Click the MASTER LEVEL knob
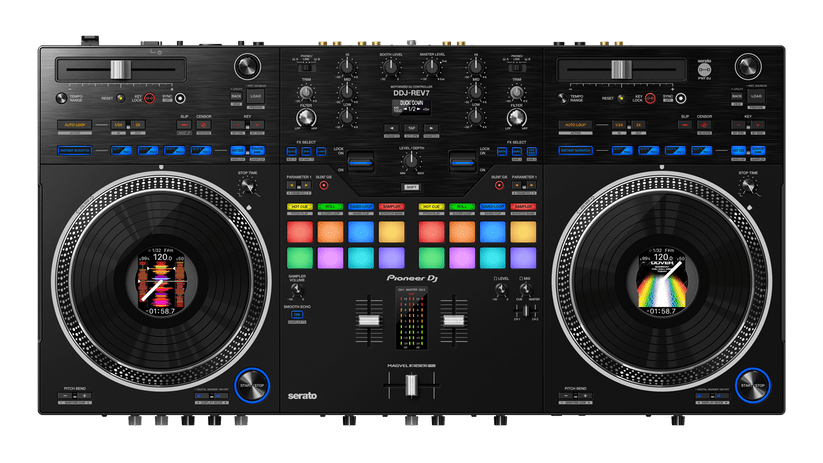Screen dimensions: 823x463 pyautogui.click(x=431, y=67)
